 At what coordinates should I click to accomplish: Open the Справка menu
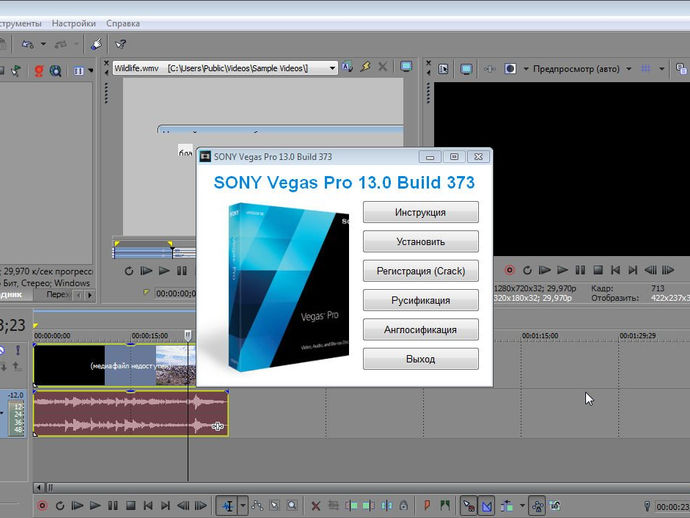[x=123, y=23]
